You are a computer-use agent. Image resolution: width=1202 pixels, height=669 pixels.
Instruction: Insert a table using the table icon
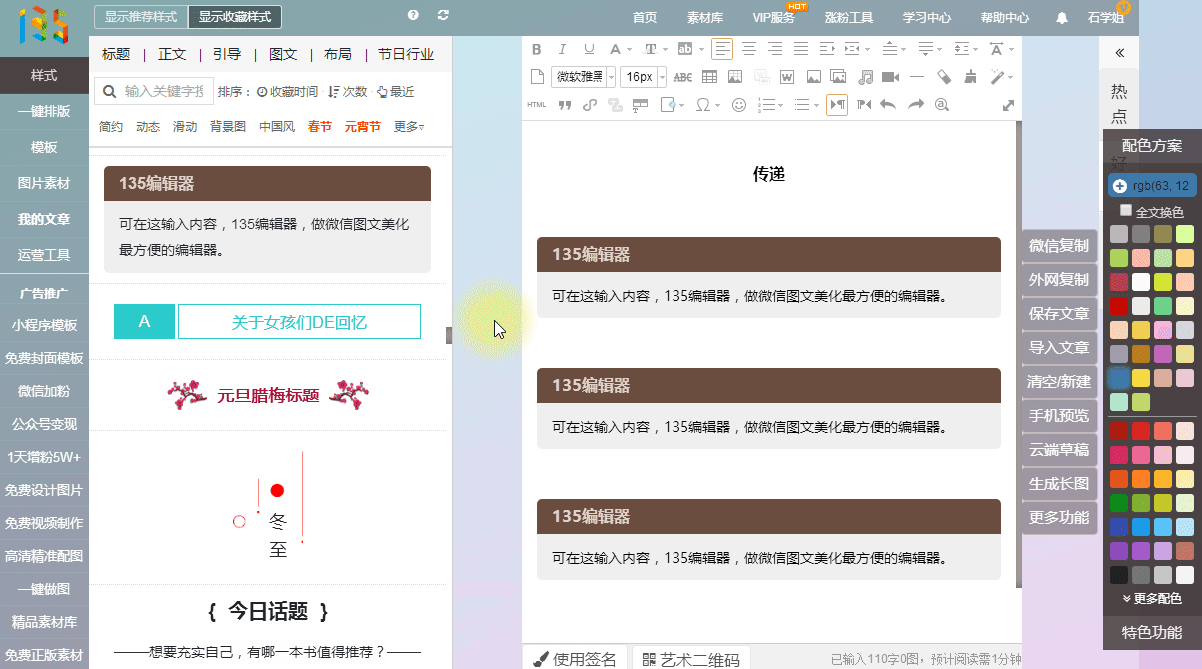coord(709,77)
